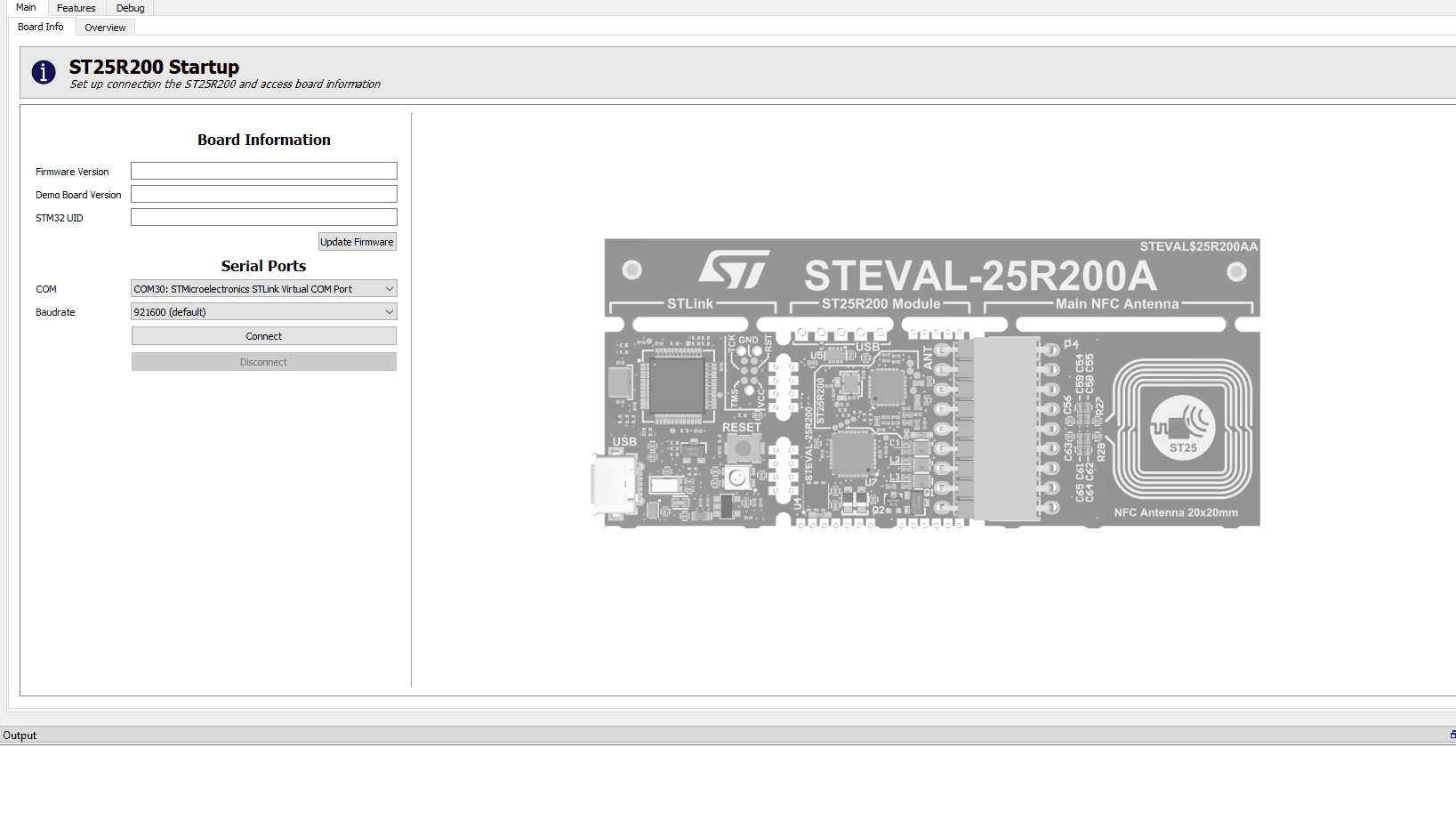Click the Firmware Version label
The width and height of the screenshot is (1456, 820).
pyautogui.click(x=72, y=172)
